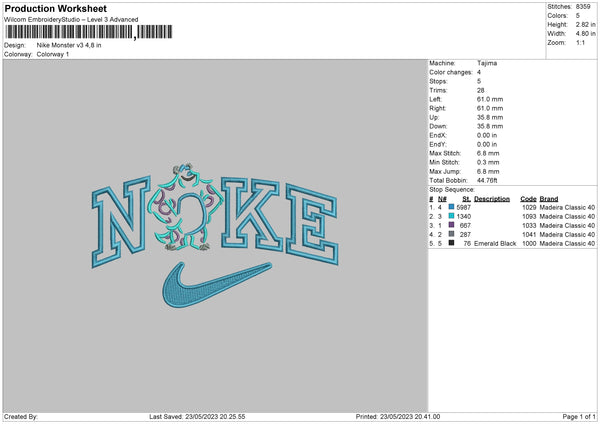This screenshot has width=600, height=424.
Task: Click the purple color swatch for code 1033
Action: (452, 225)
